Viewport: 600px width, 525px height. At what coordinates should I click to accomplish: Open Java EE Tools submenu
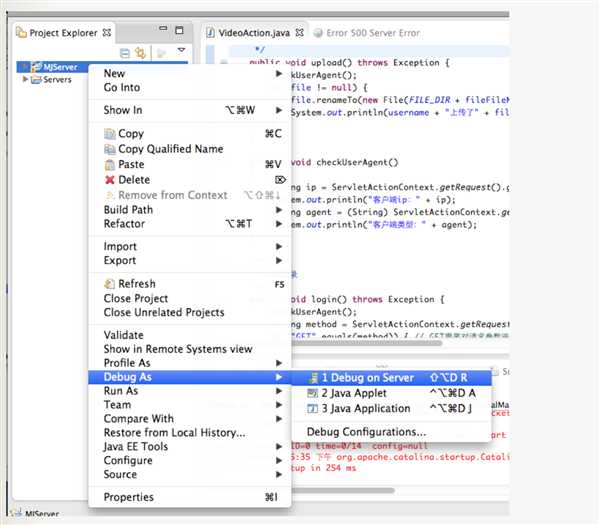click(x=189, y=447)
